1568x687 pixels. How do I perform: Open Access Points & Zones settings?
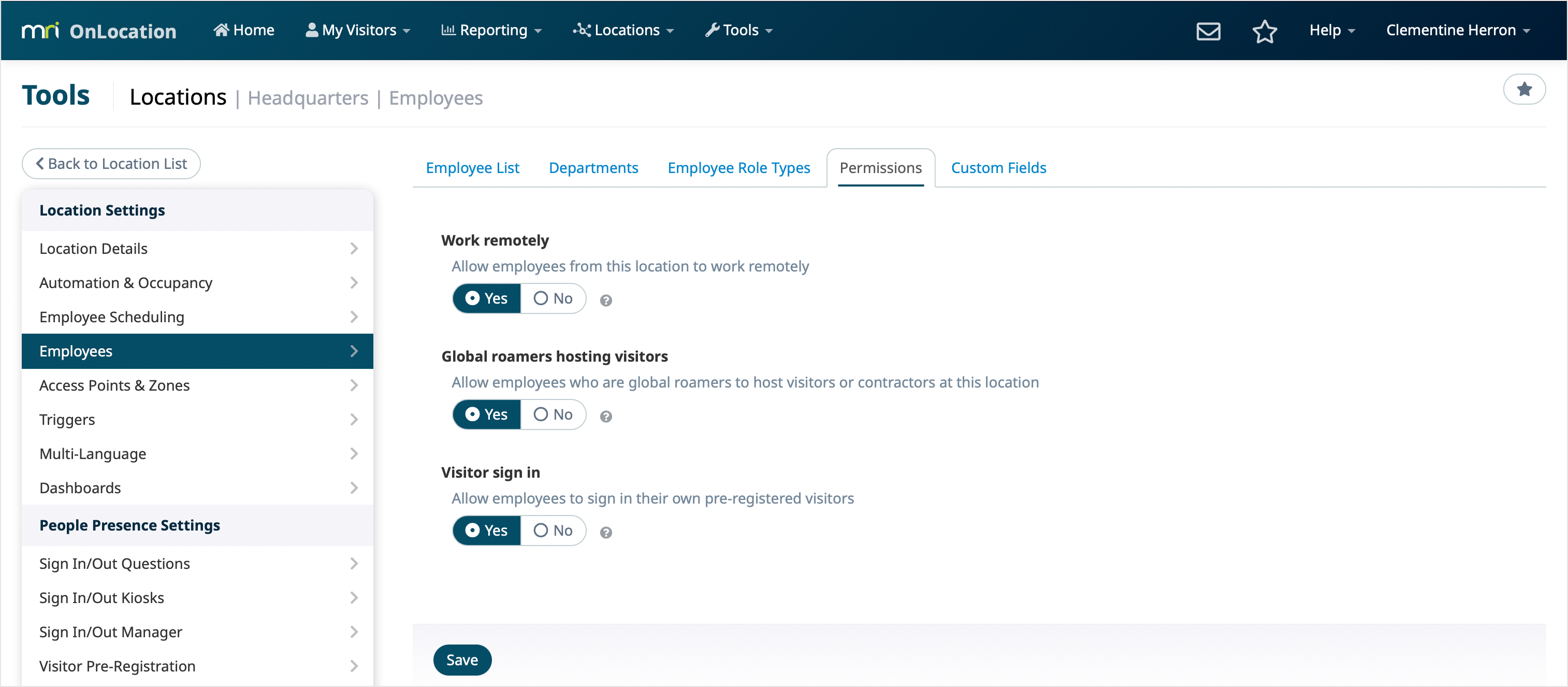coord(197,385)
